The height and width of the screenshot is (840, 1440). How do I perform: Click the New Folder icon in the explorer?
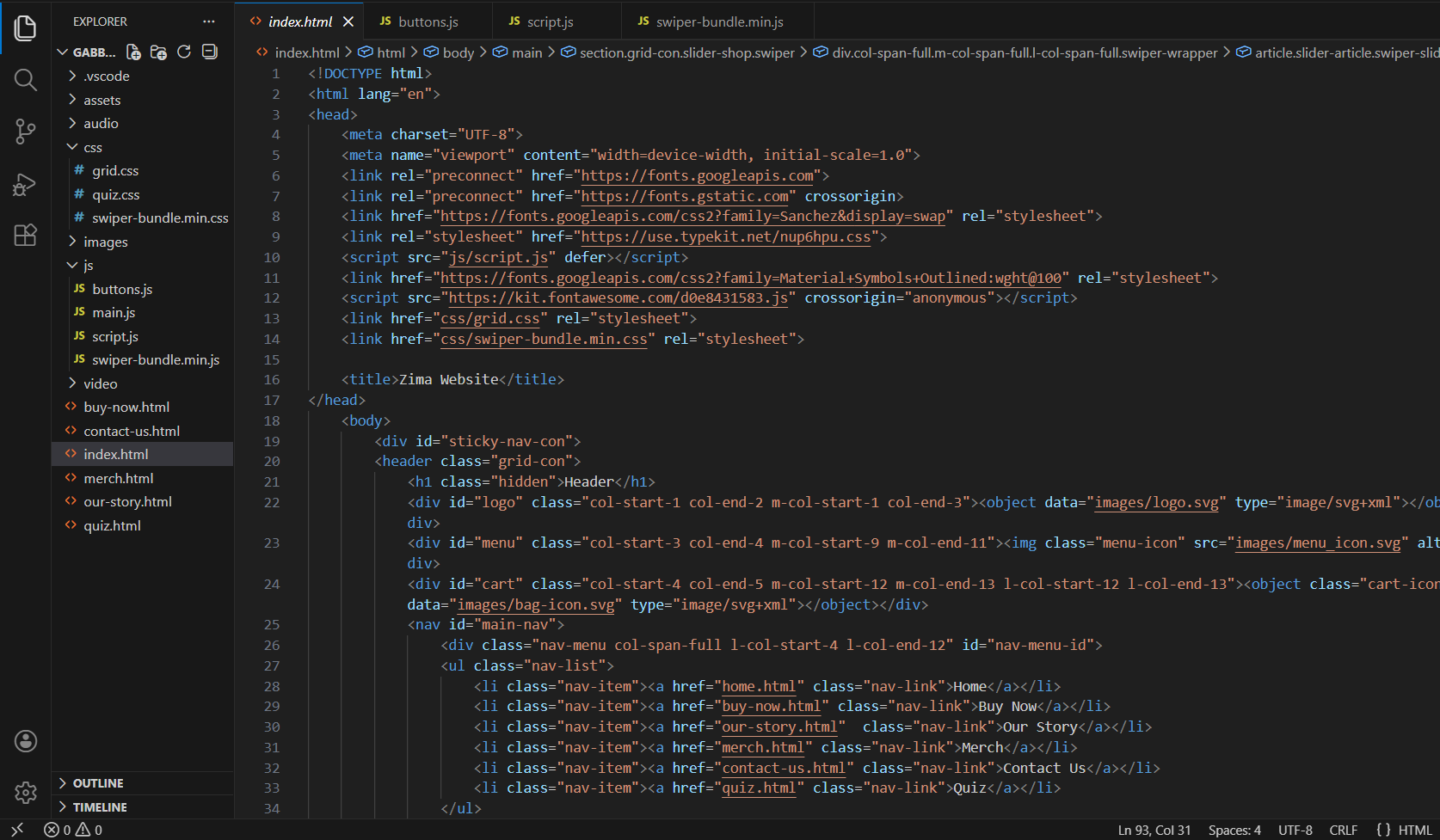tap(158, 52)
